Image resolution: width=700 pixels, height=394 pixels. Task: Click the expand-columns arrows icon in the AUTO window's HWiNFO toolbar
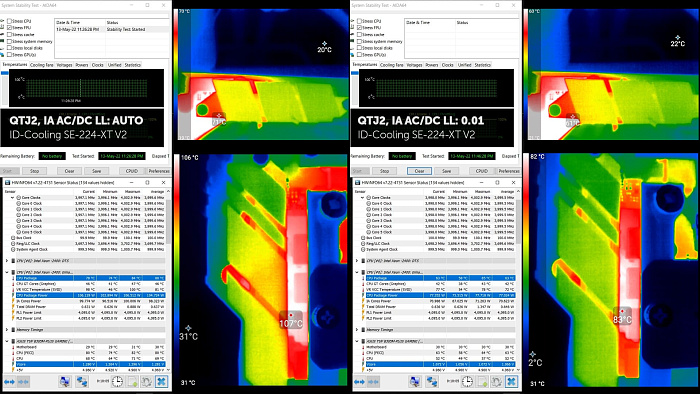tap(9, 382)
